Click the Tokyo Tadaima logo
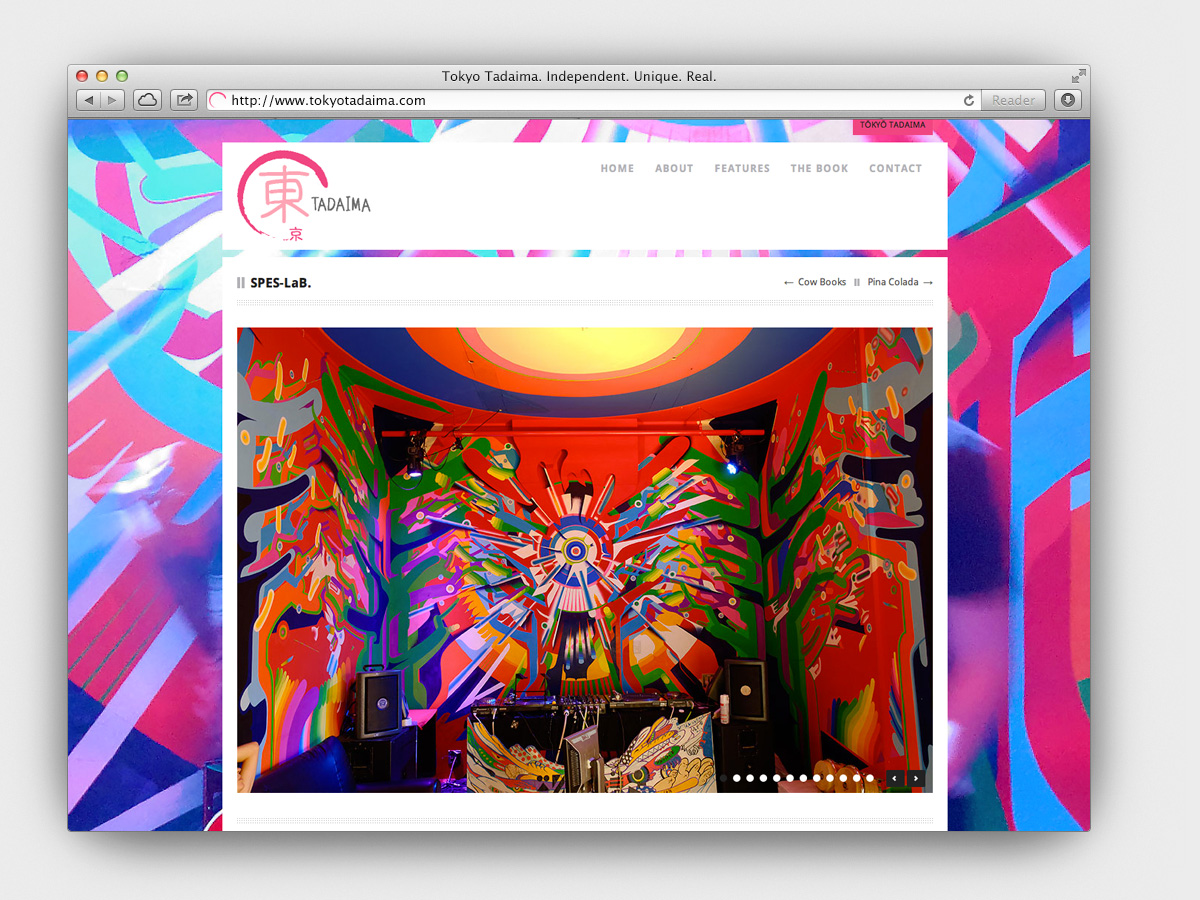The width and height of the screenshot is (1200, 900). tap(303, 197)
